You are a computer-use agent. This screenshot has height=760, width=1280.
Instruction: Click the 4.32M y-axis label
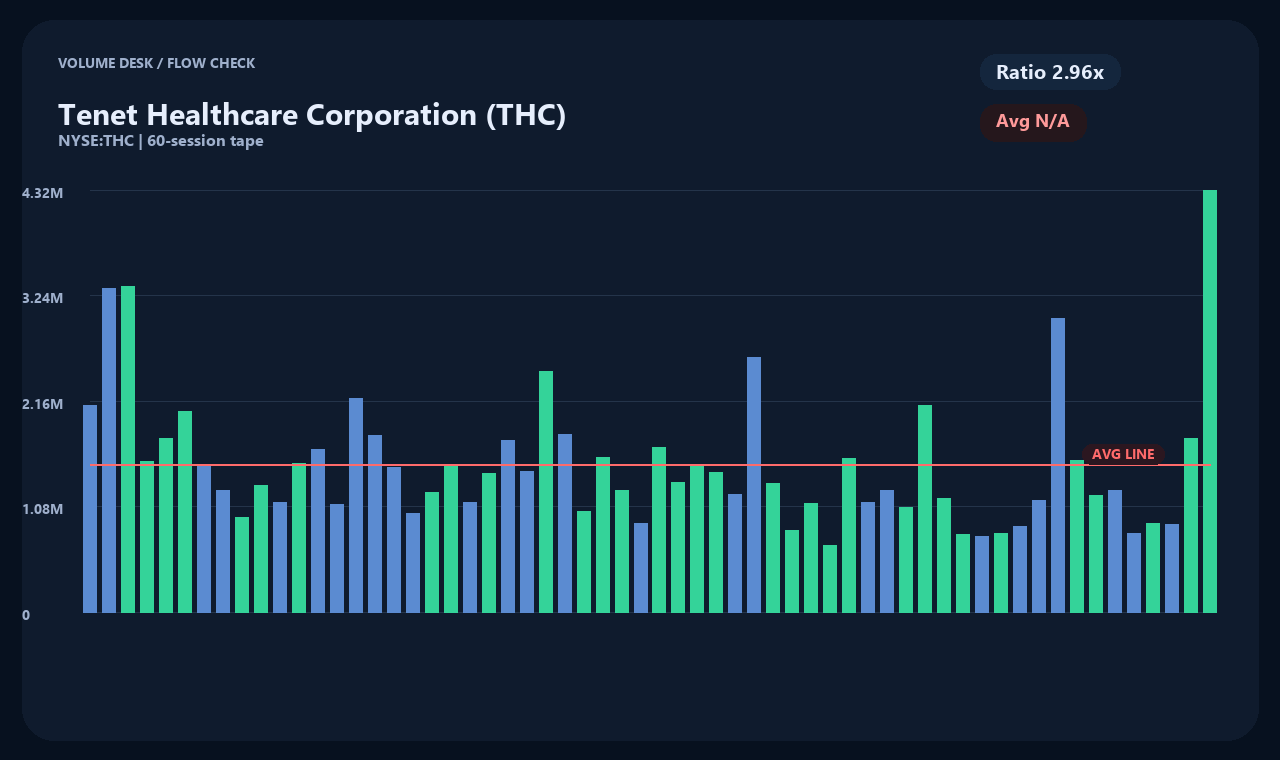[x=43, y=192]
